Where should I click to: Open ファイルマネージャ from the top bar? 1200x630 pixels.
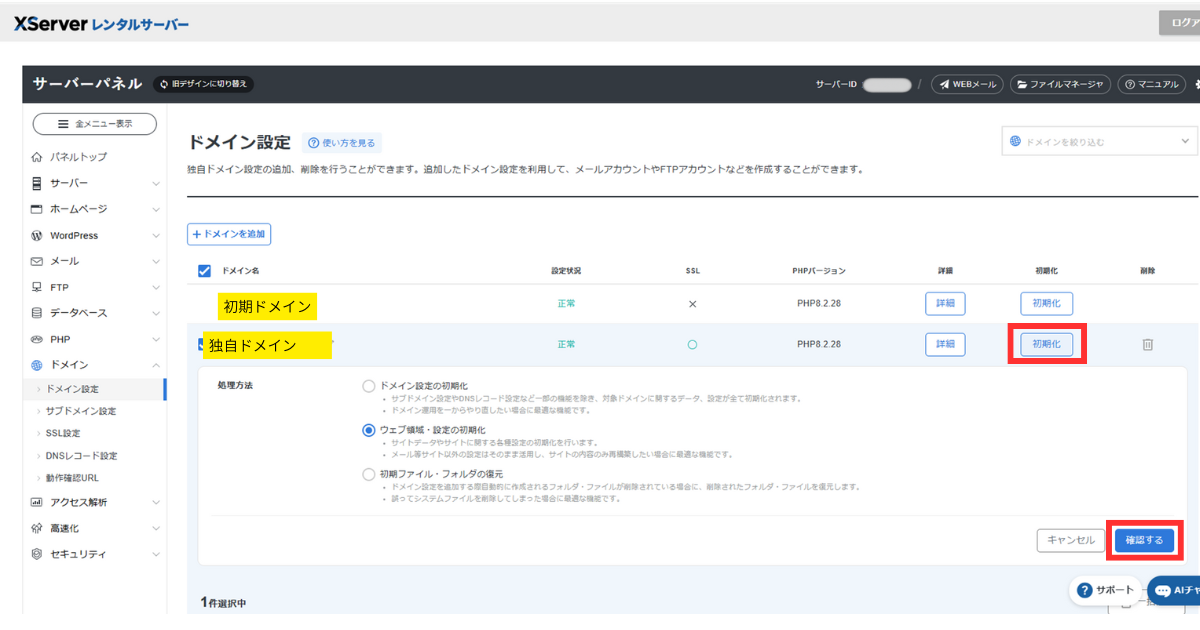coord(1060,85)
